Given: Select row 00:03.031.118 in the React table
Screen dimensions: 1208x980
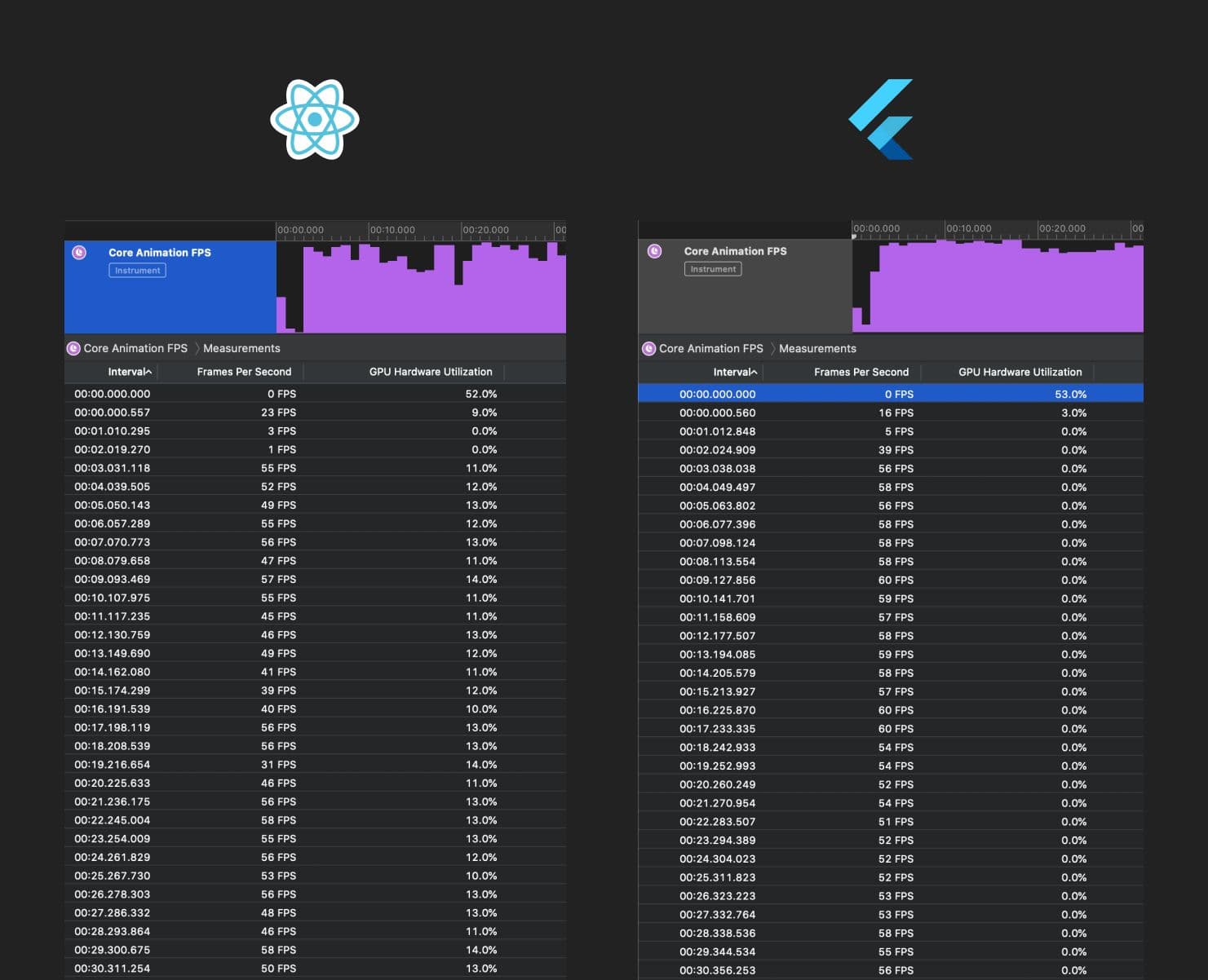Looking at the screenshot, I should click(315, 468).
